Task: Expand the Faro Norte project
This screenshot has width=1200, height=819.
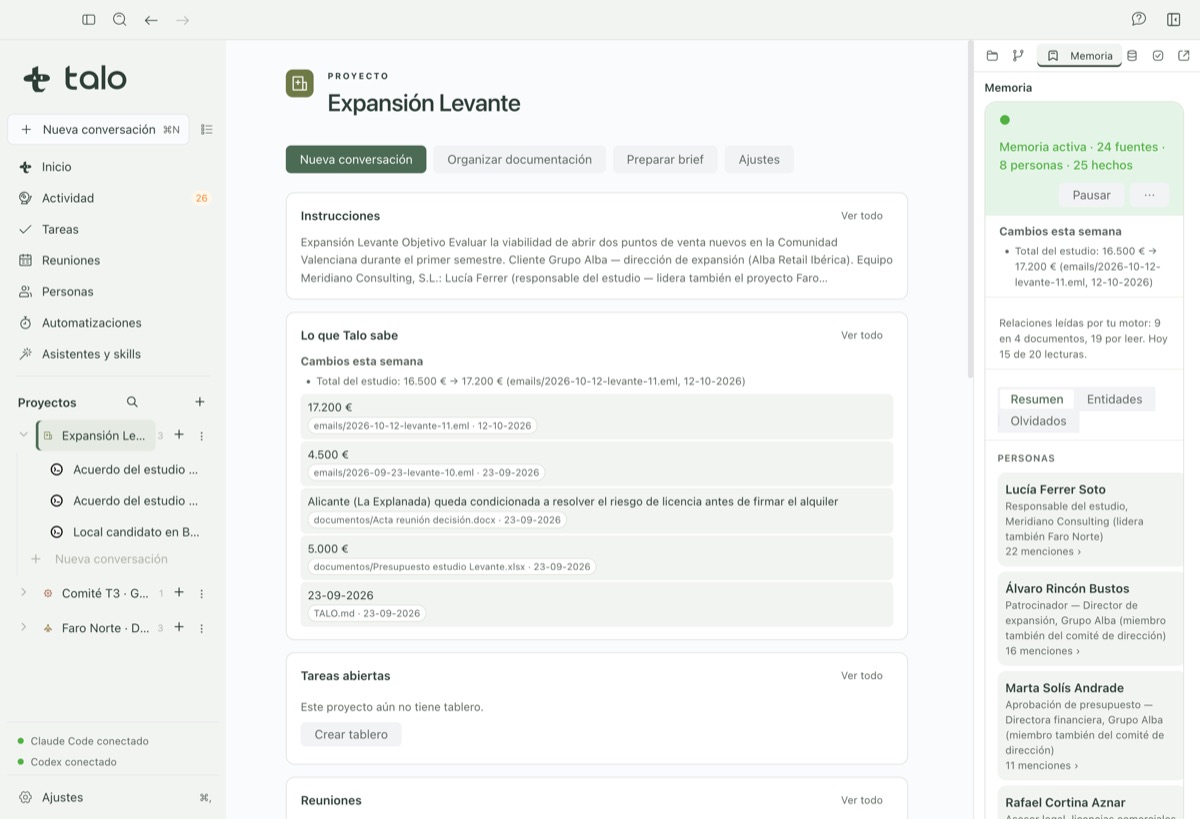Action: pos(24,628)
